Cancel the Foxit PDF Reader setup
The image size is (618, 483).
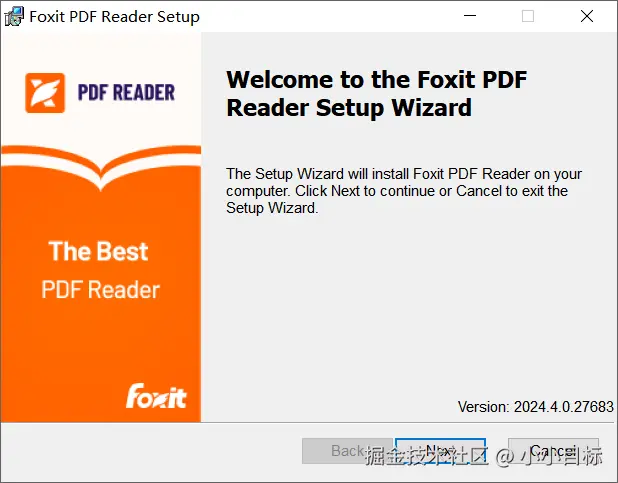tap(553, 451)
